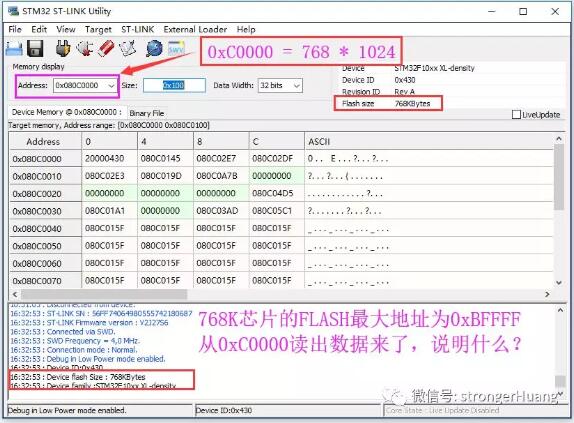Open the External Loader menu

(x=195, y=29)
